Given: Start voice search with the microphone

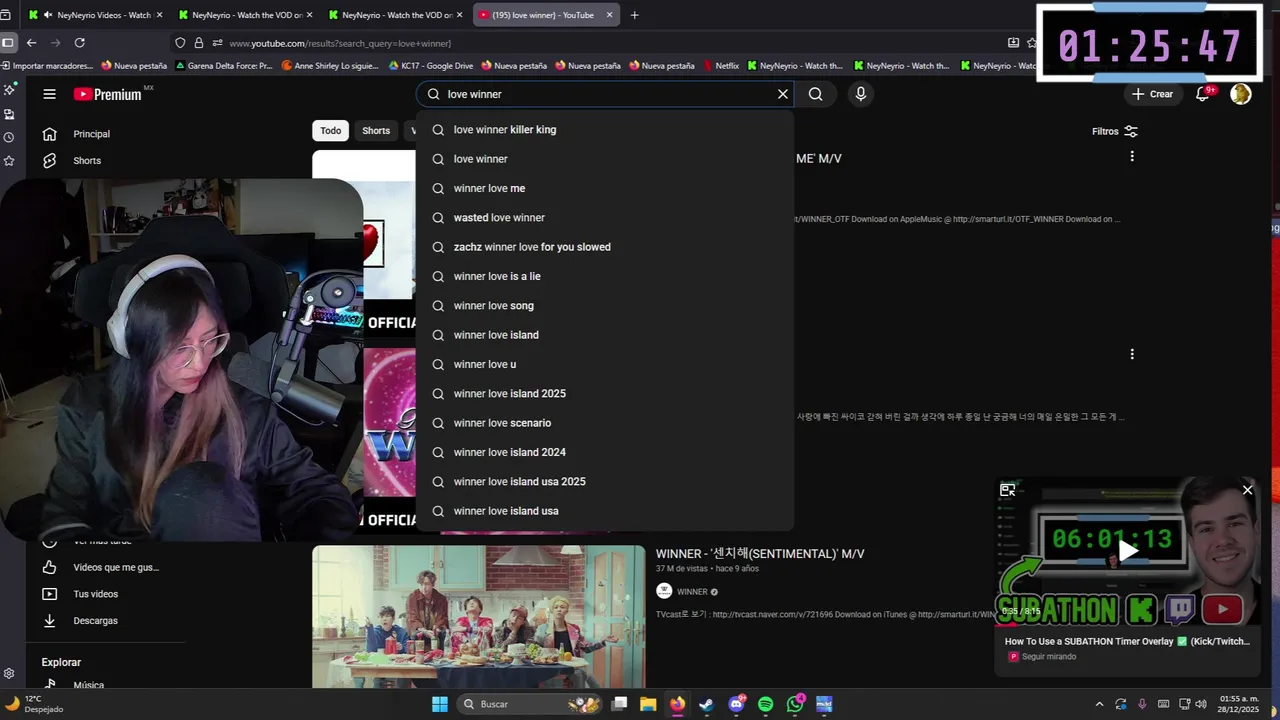Looking at the screenshot, I should point(861,94).
